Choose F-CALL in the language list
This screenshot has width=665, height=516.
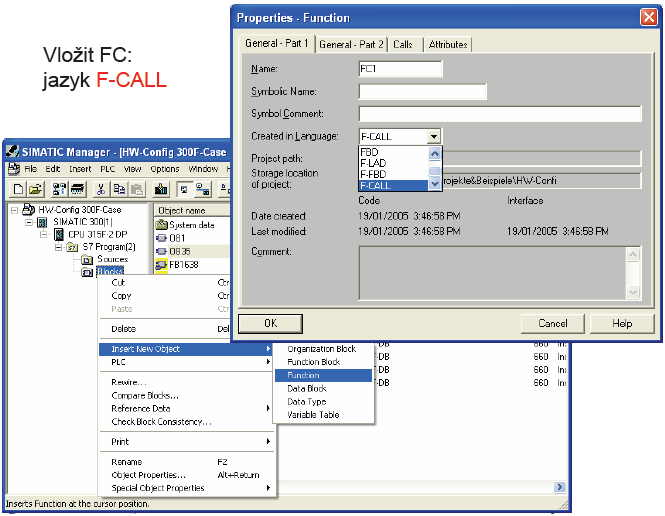pos(393,185)
